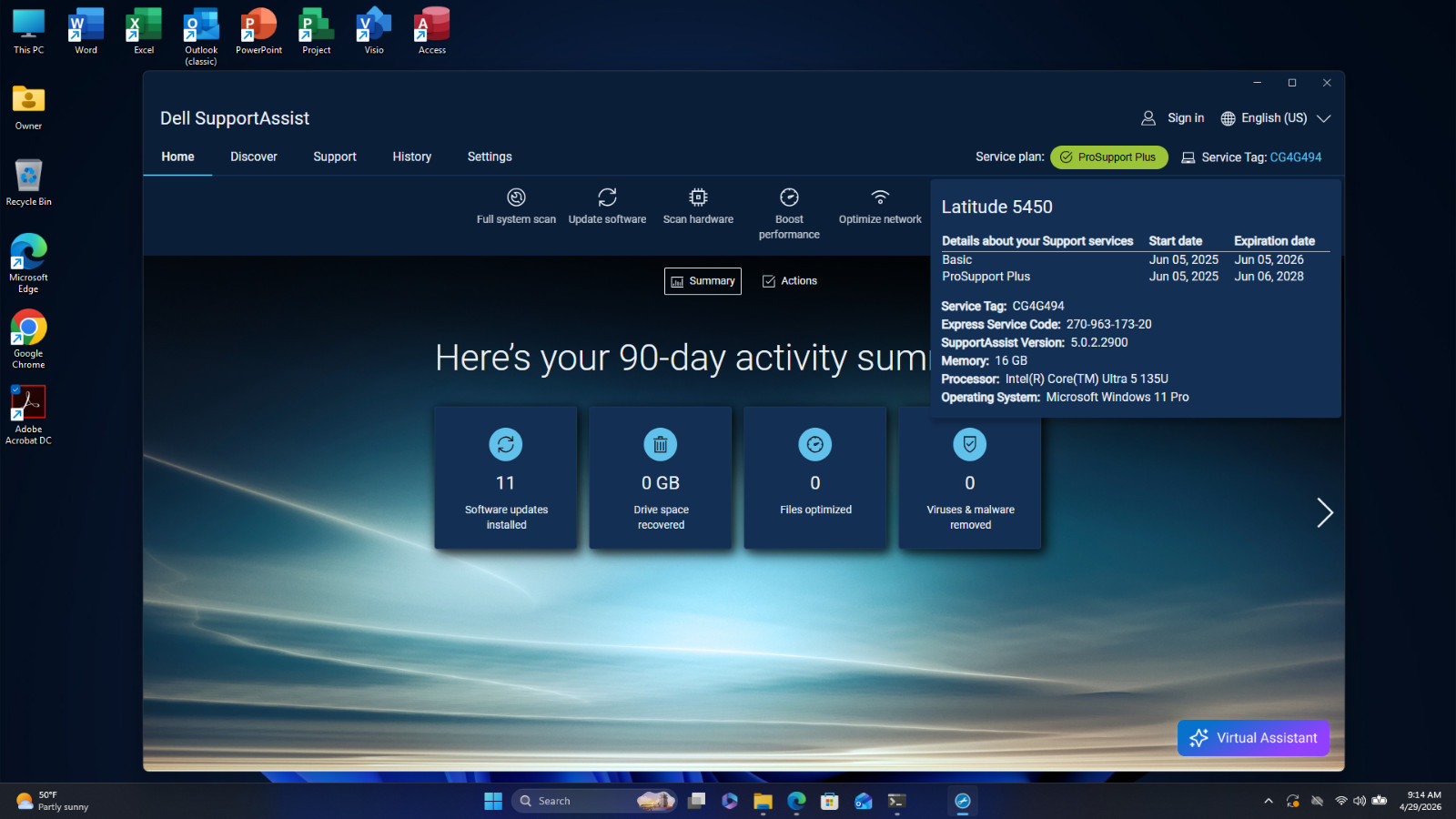Open PowerPoint desktop shortcut

click(258, 33)
